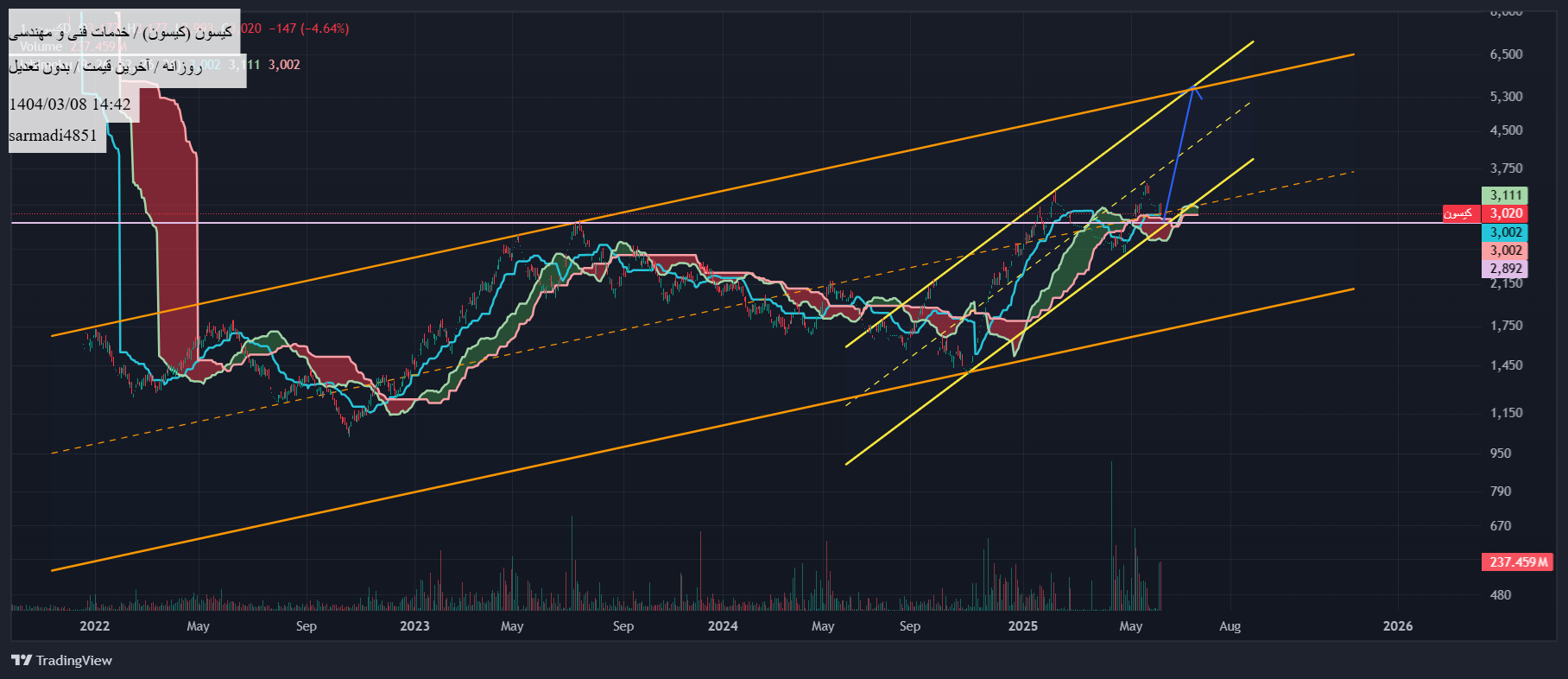Screen dimensions: 1568x679
Task: Click the −147 (−4.64%) change value
Action: [x=309, y=29]
